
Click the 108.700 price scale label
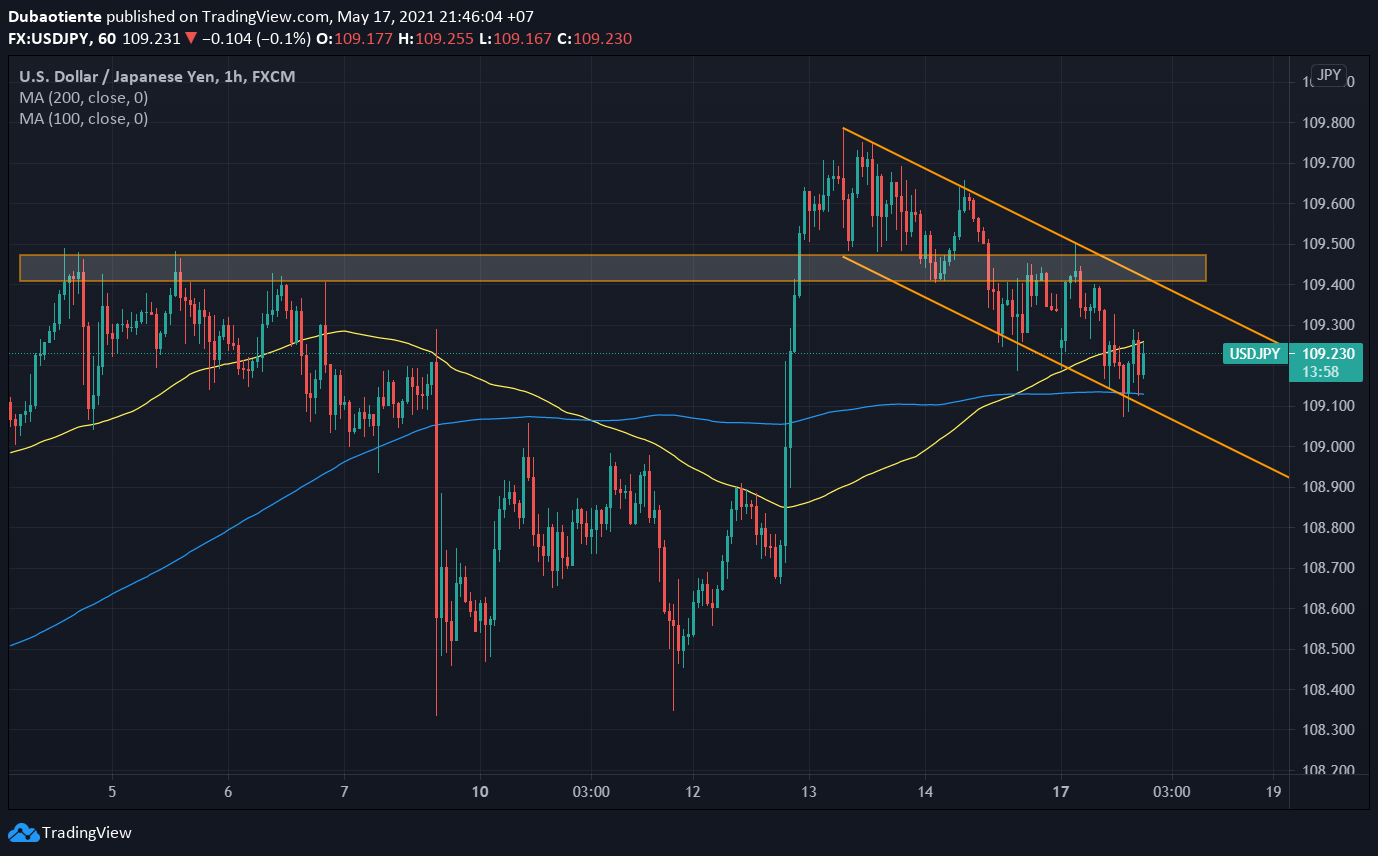pyautogui.click(x=1327, y=568)
